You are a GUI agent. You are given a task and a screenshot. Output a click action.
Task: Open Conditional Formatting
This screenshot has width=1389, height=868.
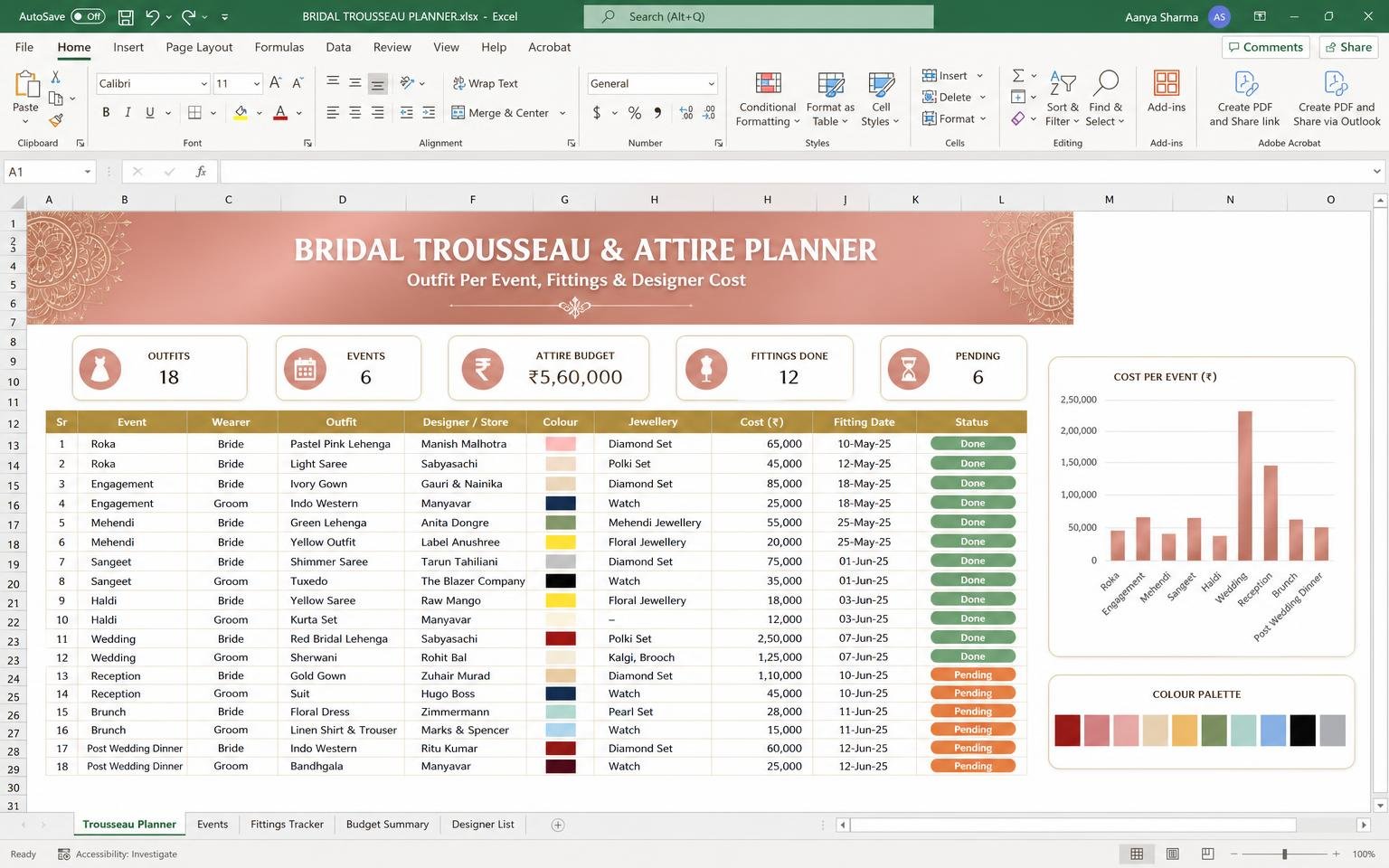point(768,99)
